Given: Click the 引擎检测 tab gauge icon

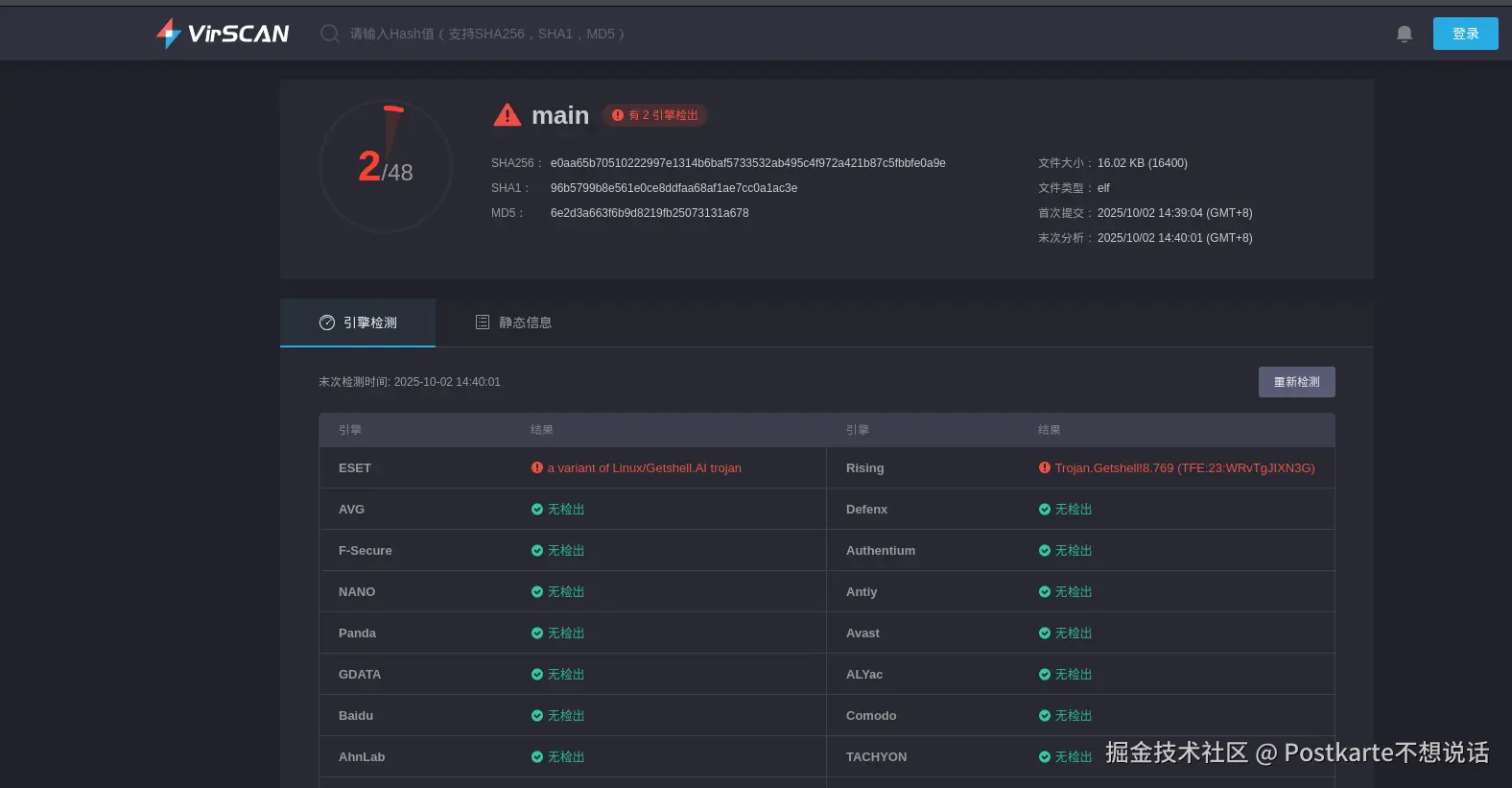Looking at the screenshot, I should (x=327, y=322).
